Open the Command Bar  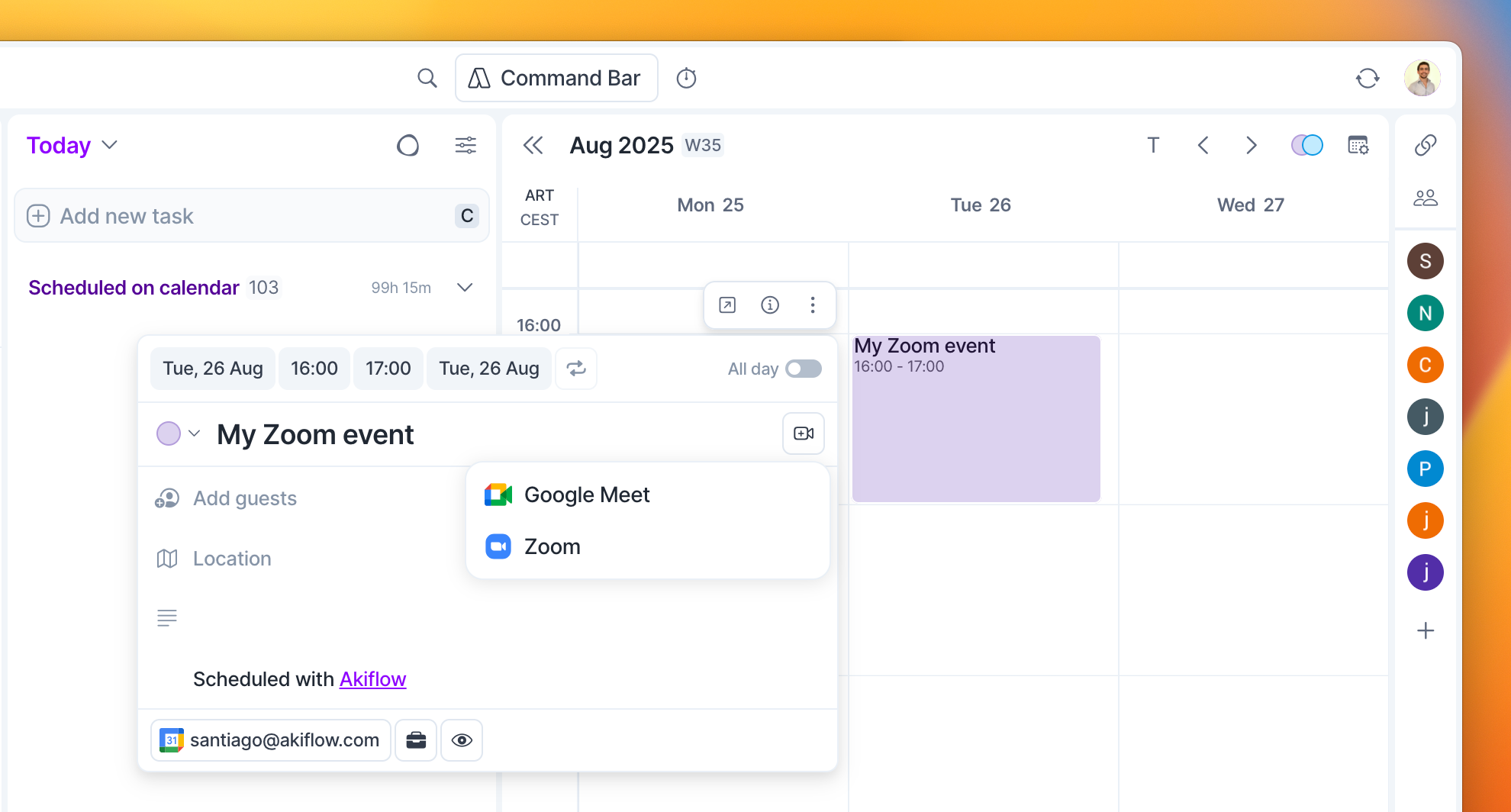click(x=556, y=78)
